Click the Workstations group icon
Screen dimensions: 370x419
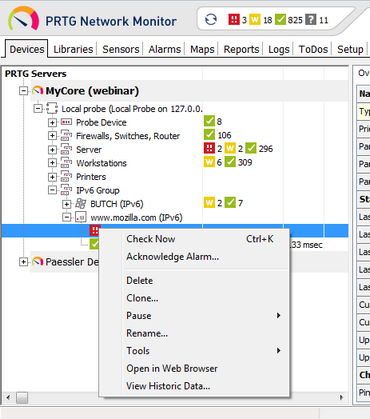pos(66,163)
